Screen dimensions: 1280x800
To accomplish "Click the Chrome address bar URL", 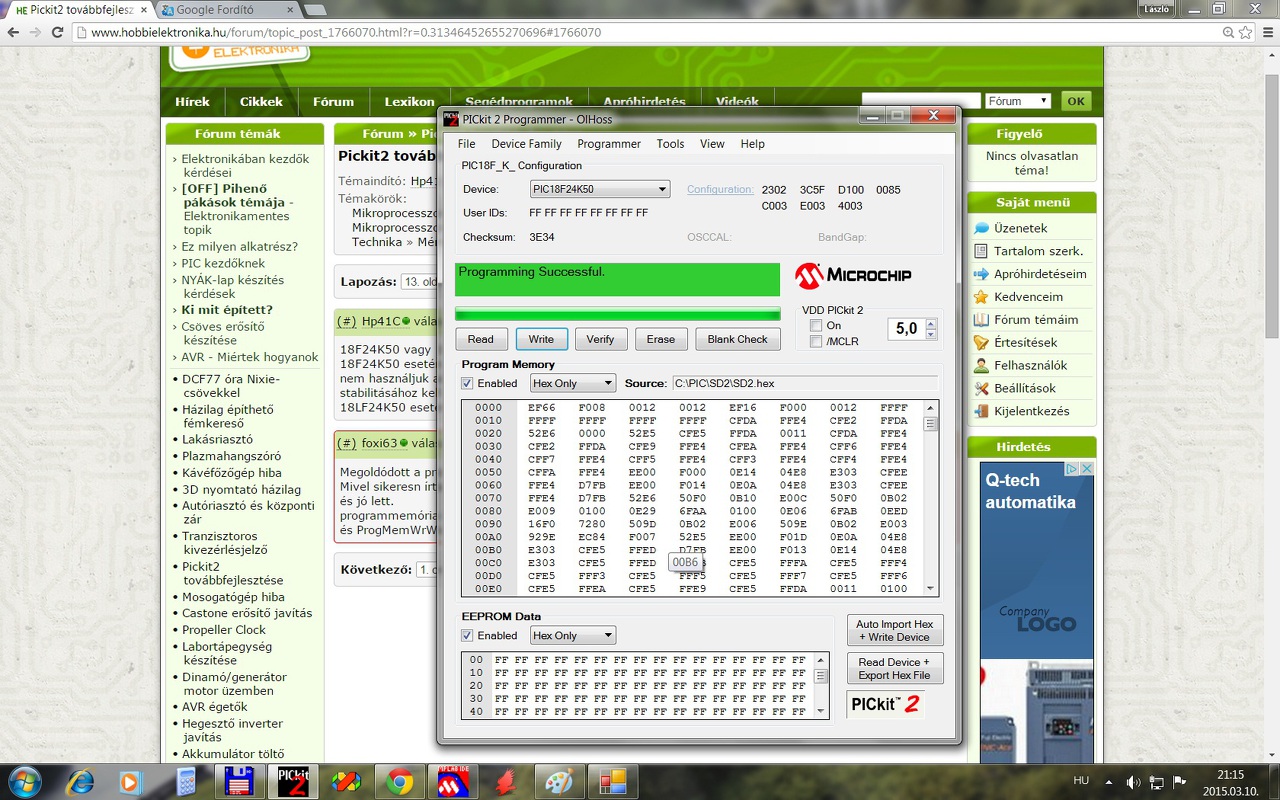I will click(346, 32).
